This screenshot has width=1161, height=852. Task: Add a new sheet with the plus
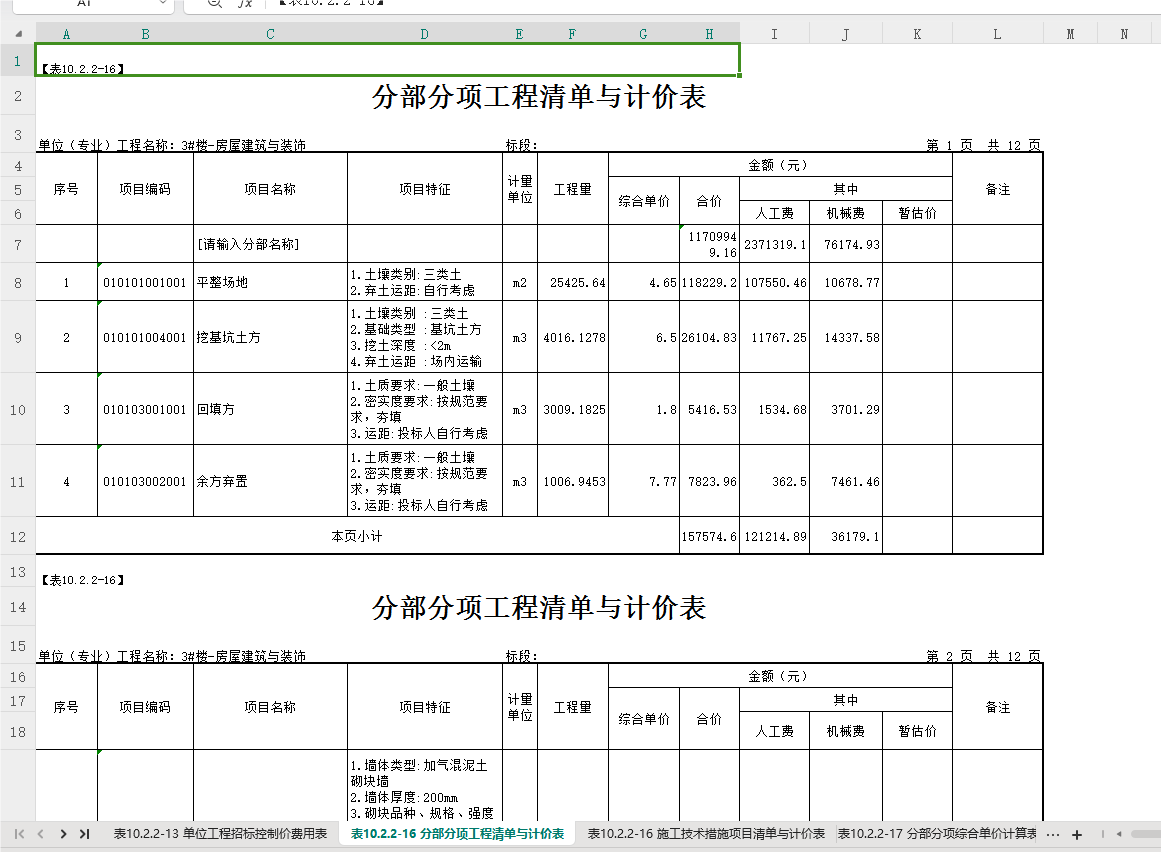pos(1077,834)
